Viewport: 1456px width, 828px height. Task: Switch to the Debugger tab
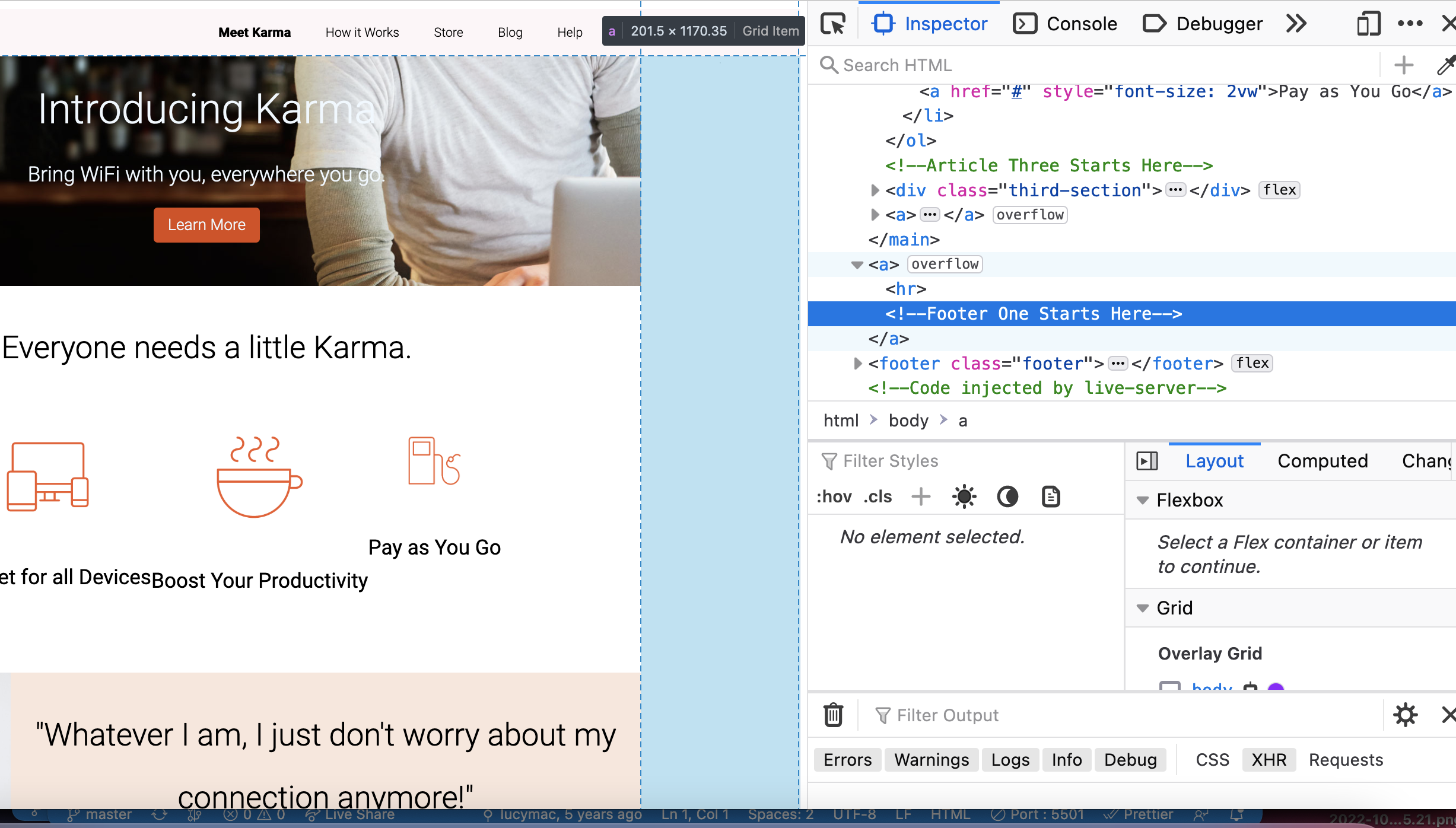click(1203, 24)
